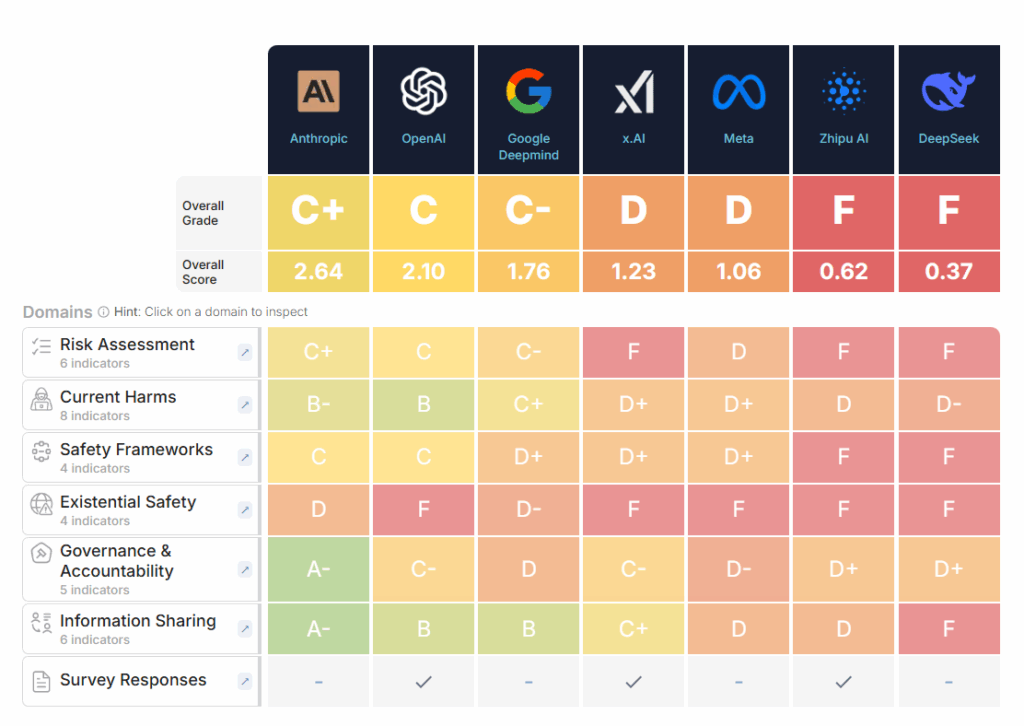
Task: Click the OpenAI logo icon
Action: pyautogui.click(x=424, y=92)
